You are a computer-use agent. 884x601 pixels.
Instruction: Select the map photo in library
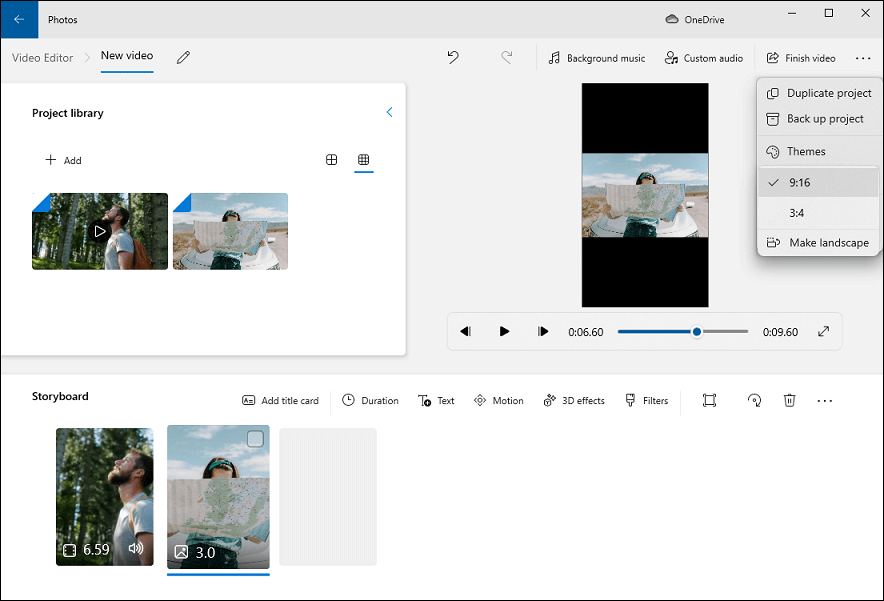pos(230,231)
